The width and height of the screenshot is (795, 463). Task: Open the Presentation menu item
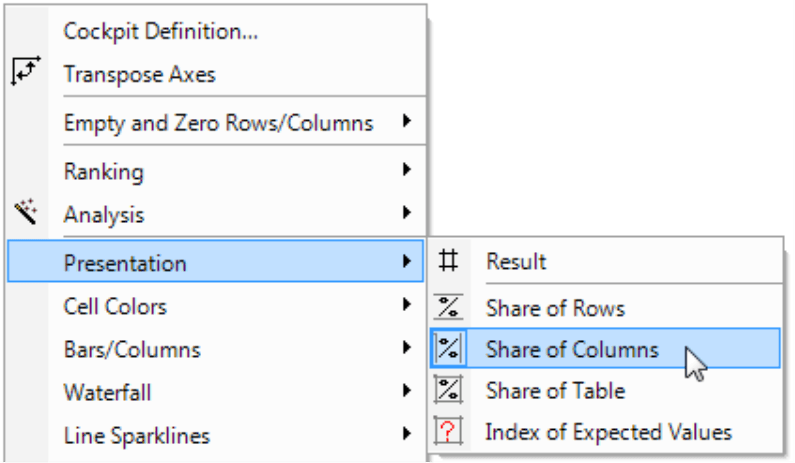[x=215, y=261]
